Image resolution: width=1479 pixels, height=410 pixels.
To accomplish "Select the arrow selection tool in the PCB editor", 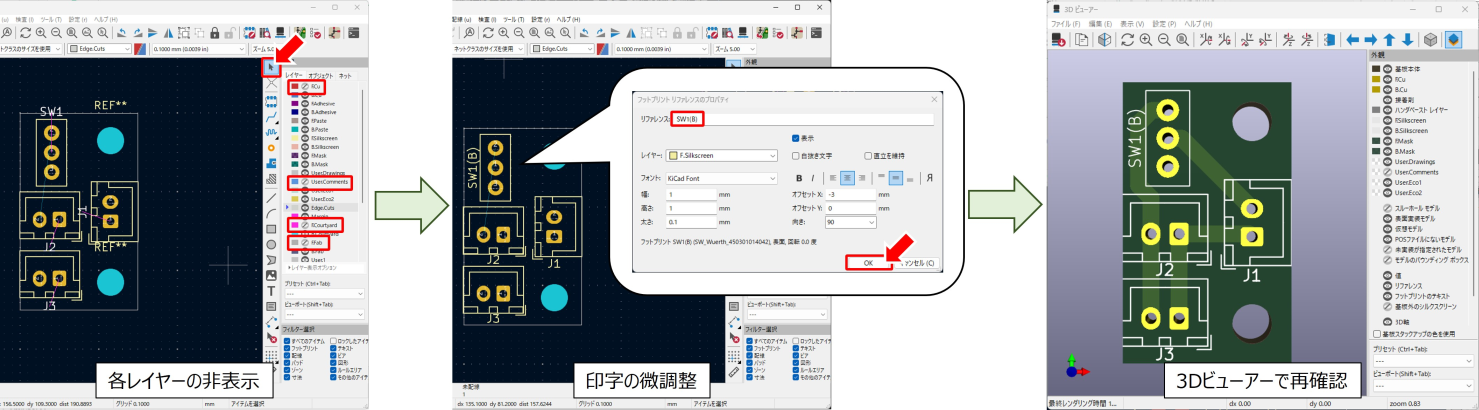I will (x=271, y=68).
